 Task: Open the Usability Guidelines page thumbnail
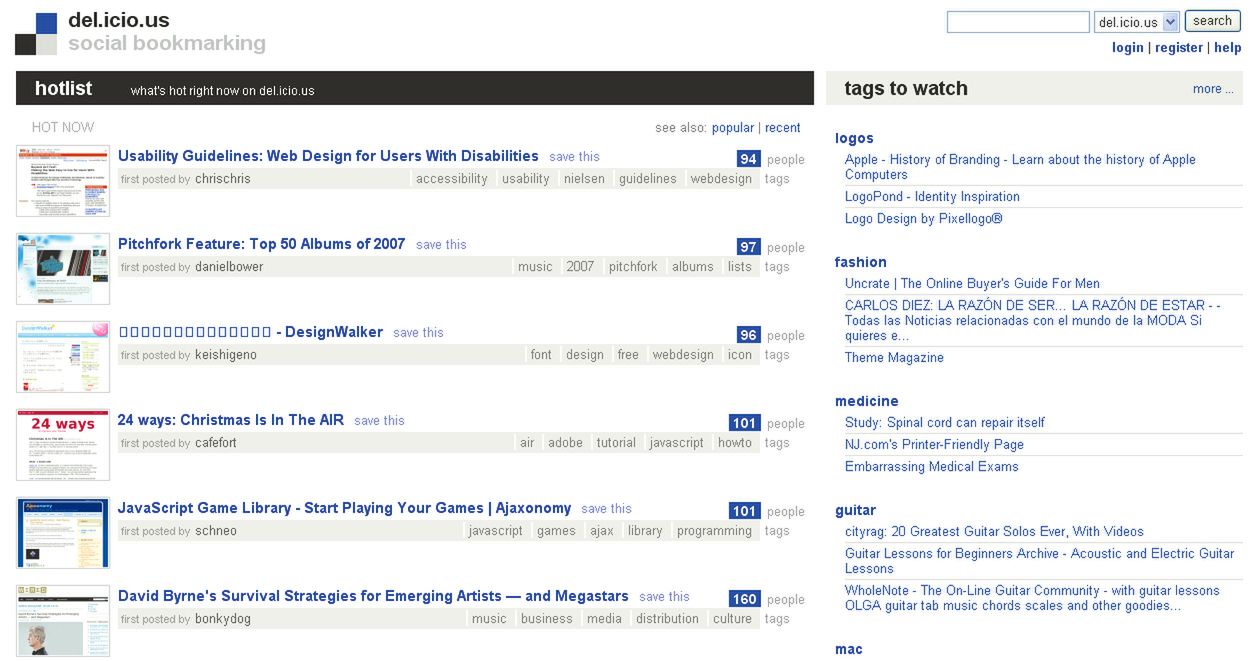click(63, 181)
